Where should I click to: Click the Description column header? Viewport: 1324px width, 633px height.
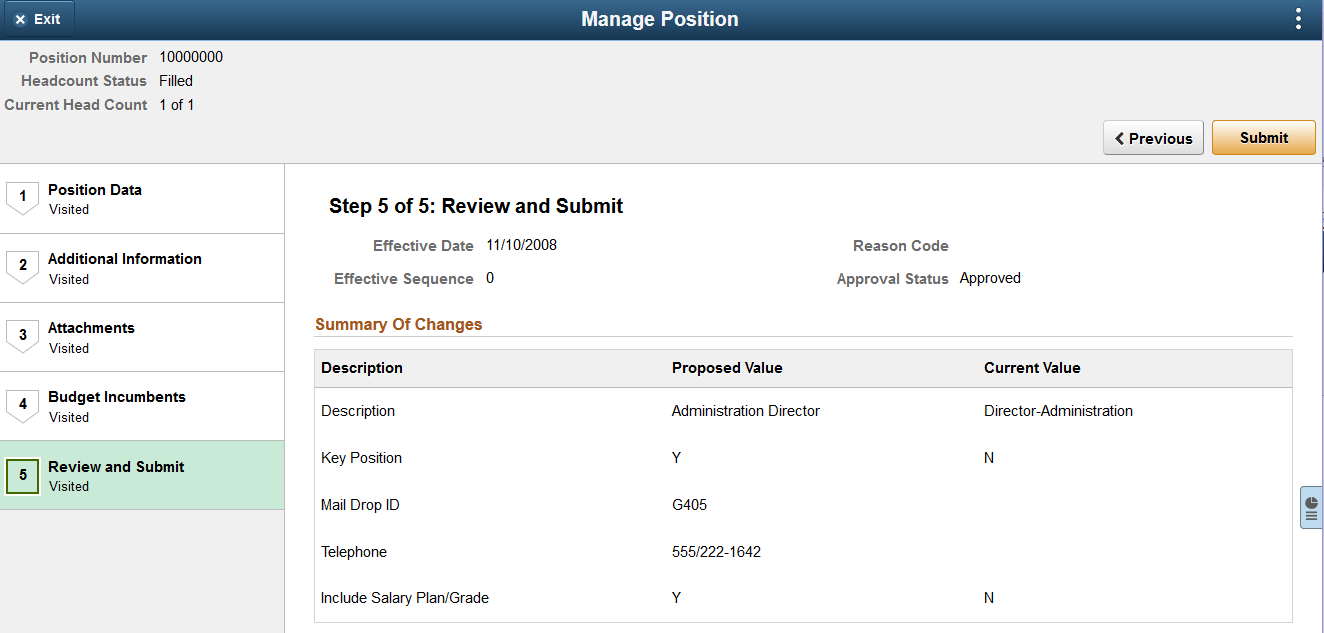(x=362, y=368)
